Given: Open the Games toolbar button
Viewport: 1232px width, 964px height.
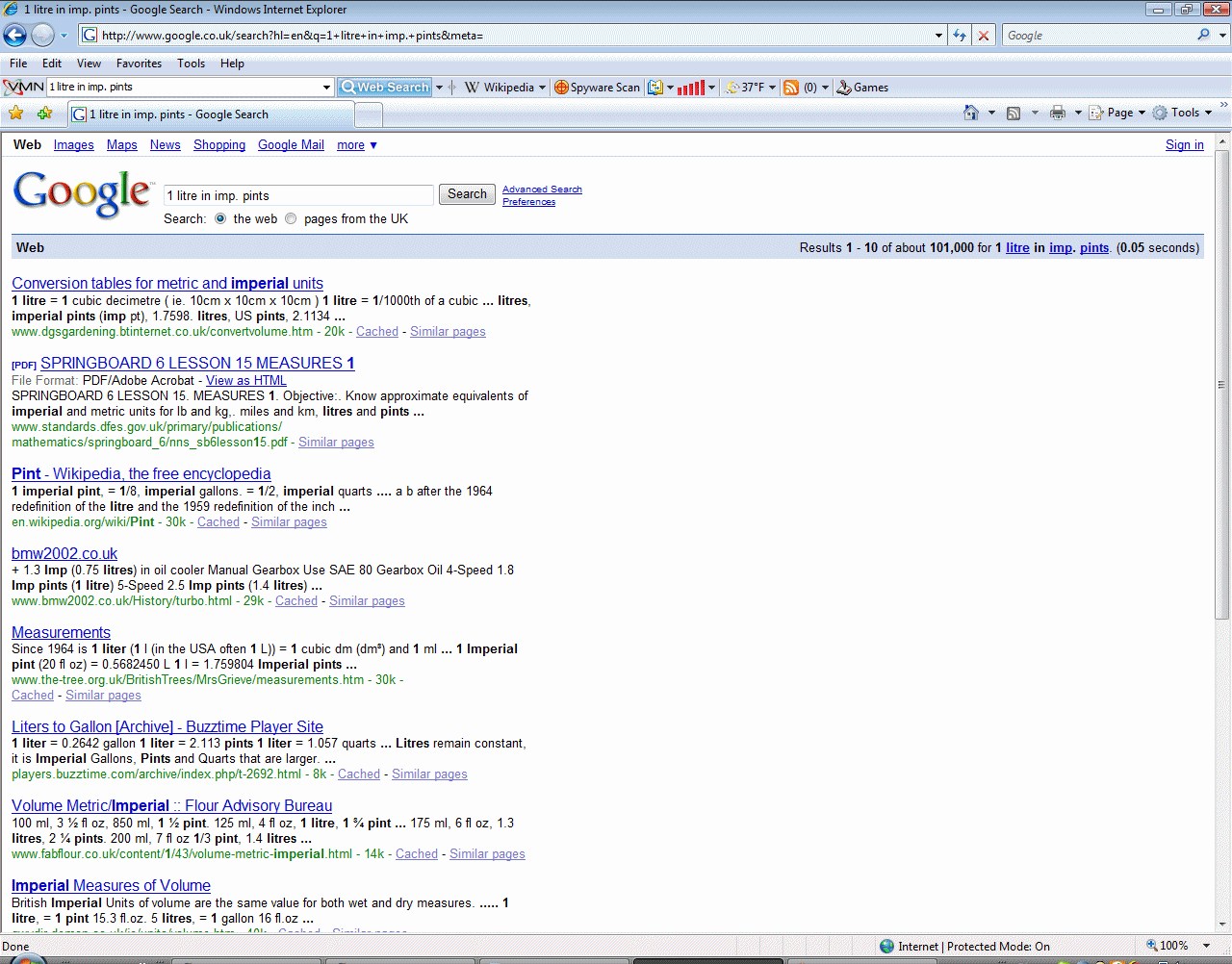Looking at the screenshot, I should (x=862, y=88).
